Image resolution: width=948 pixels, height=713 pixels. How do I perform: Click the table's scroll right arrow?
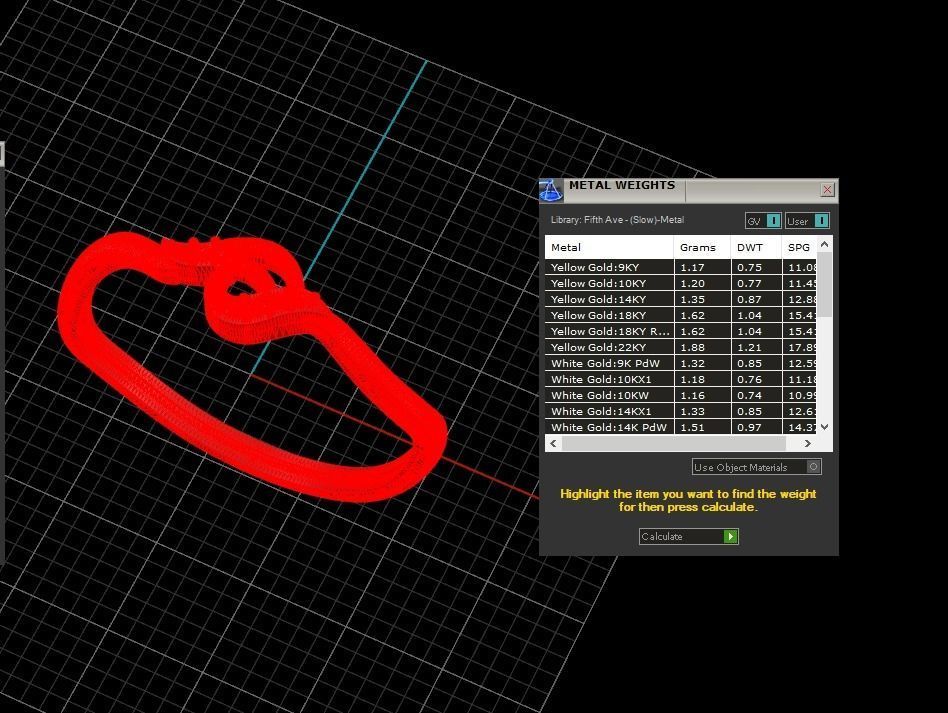(x=808, y=443)
